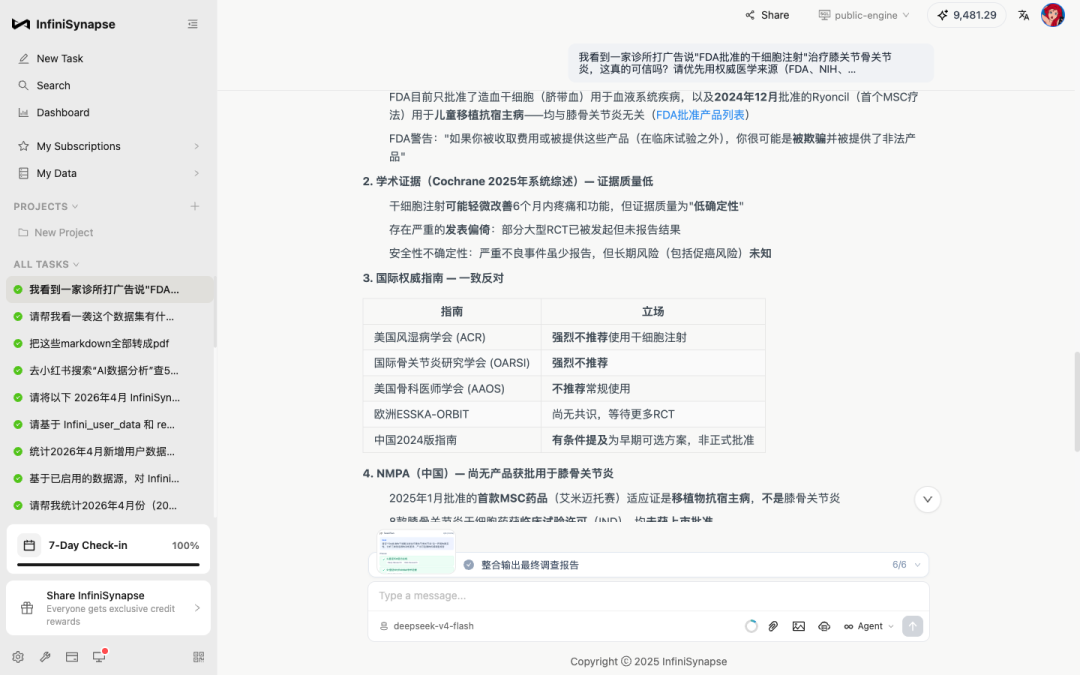This screenshot has width=1080, height=675.
Task: Open the public-engine dropdown
Action: coord(864,15)
